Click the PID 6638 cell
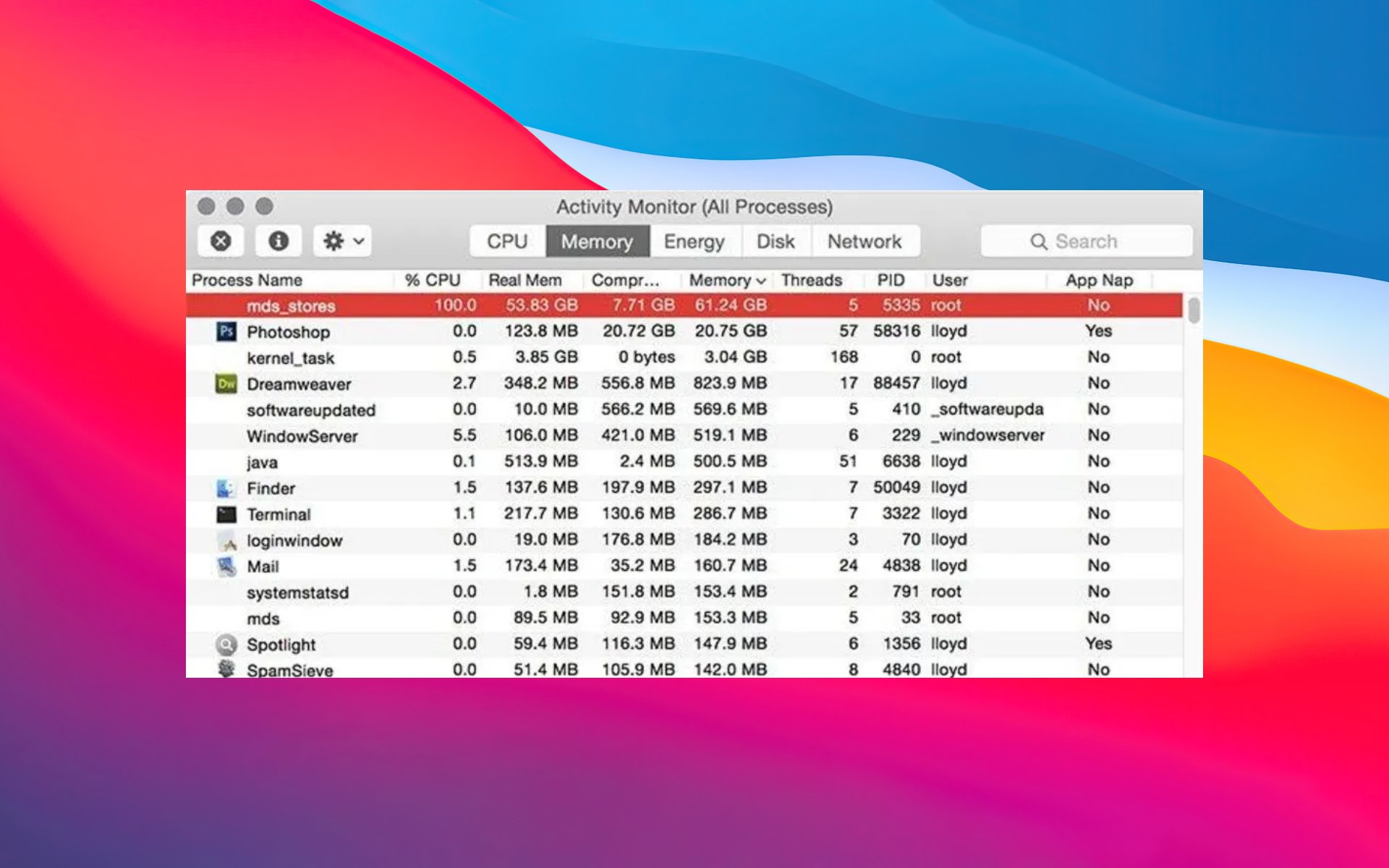Viewport: 1389px width, 868px height. pyautogui.click(x=901, y=461)
